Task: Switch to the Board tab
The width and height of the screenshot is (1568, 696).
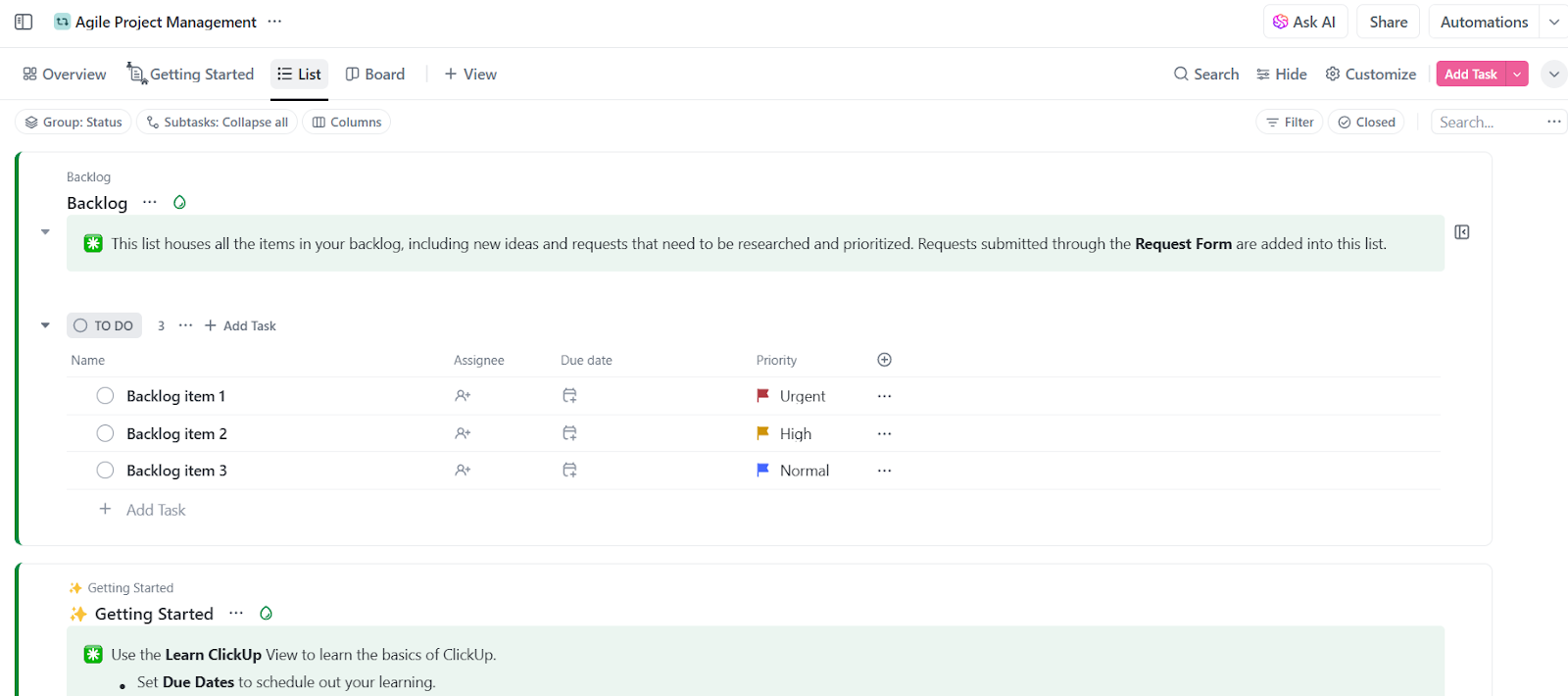Action: [x=375, y=75]
